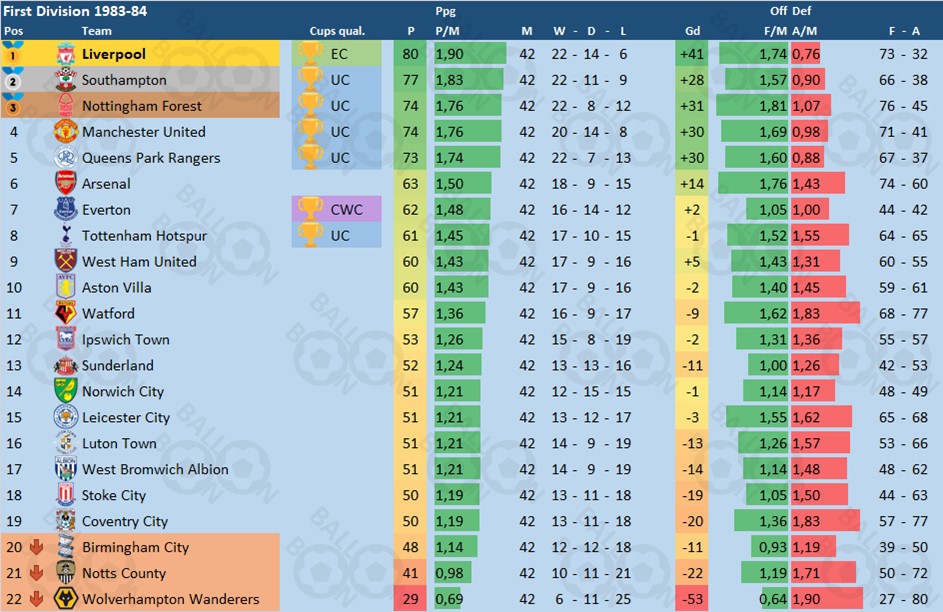
Task: Click Everton's CWC trophy icon
Action: (x=310, y=209)
